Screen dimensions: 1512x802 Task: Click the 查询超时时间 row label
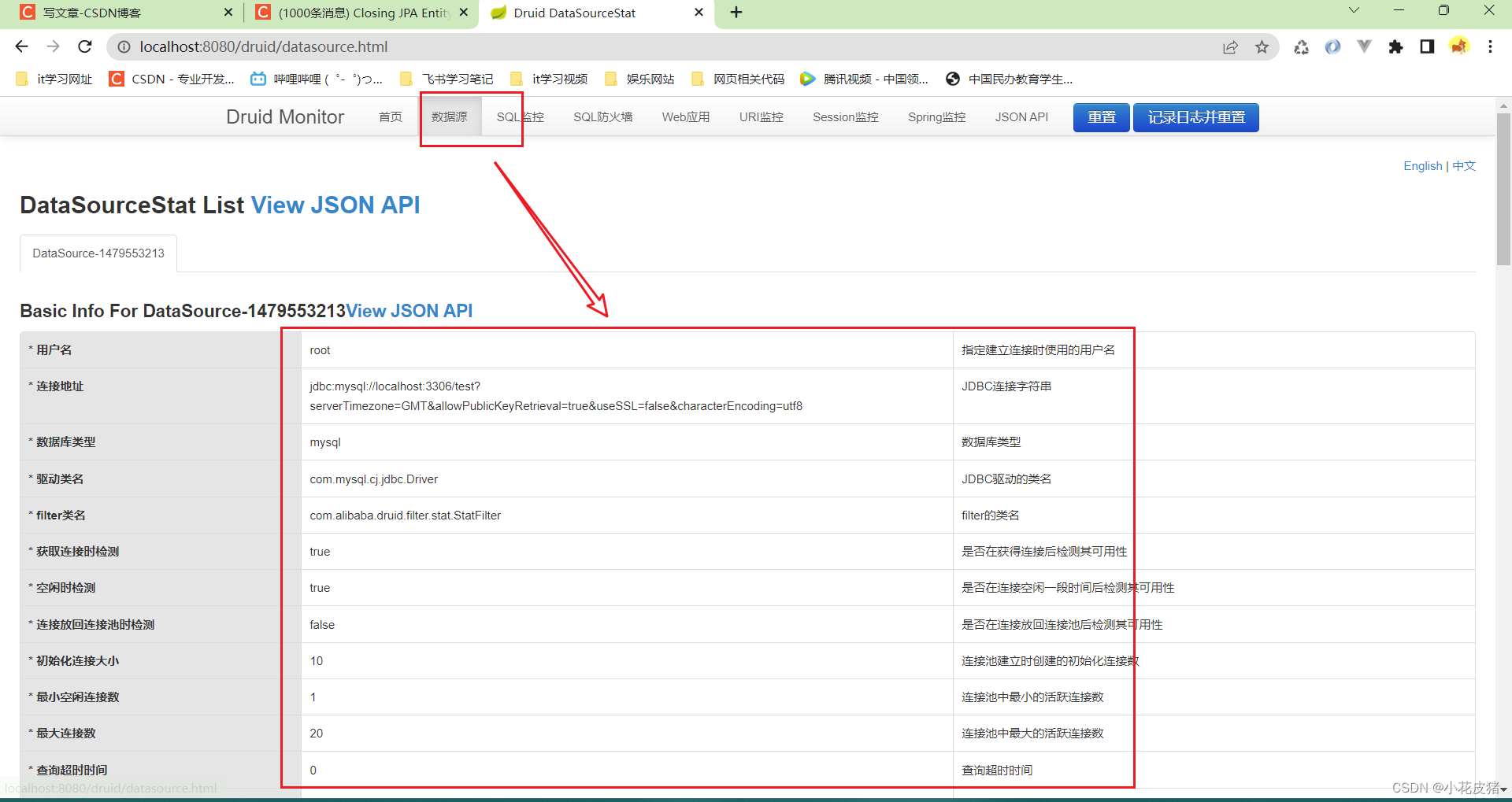click(72, 771)
